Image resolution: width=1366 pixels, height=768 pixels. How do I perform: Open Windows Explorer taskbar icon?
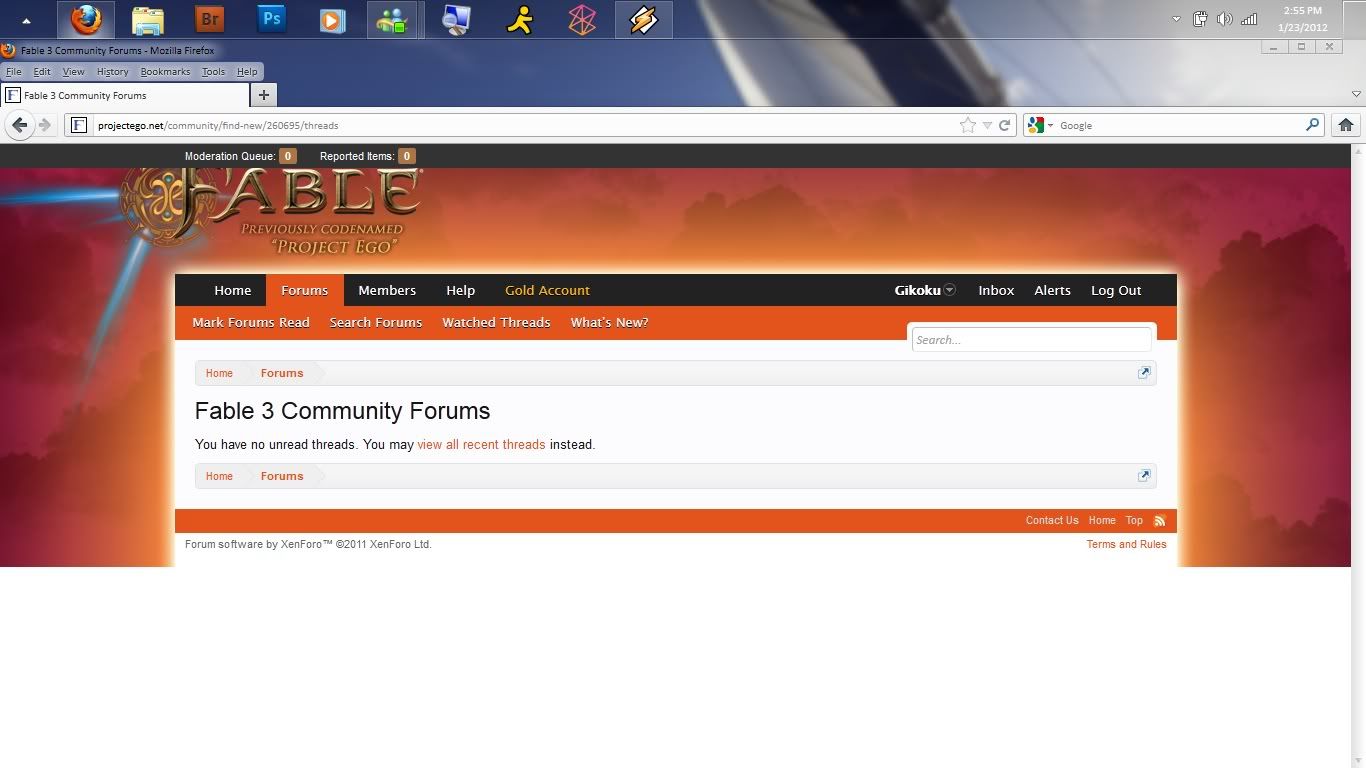click(x=148, y=19)
